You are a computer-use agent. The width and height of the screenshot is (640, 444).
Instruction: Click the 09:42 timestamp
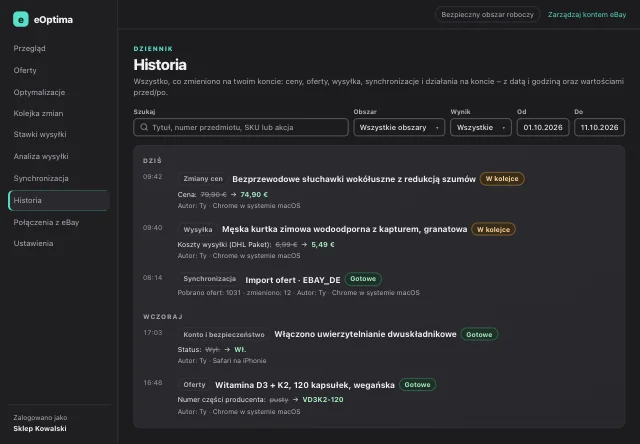153,177
